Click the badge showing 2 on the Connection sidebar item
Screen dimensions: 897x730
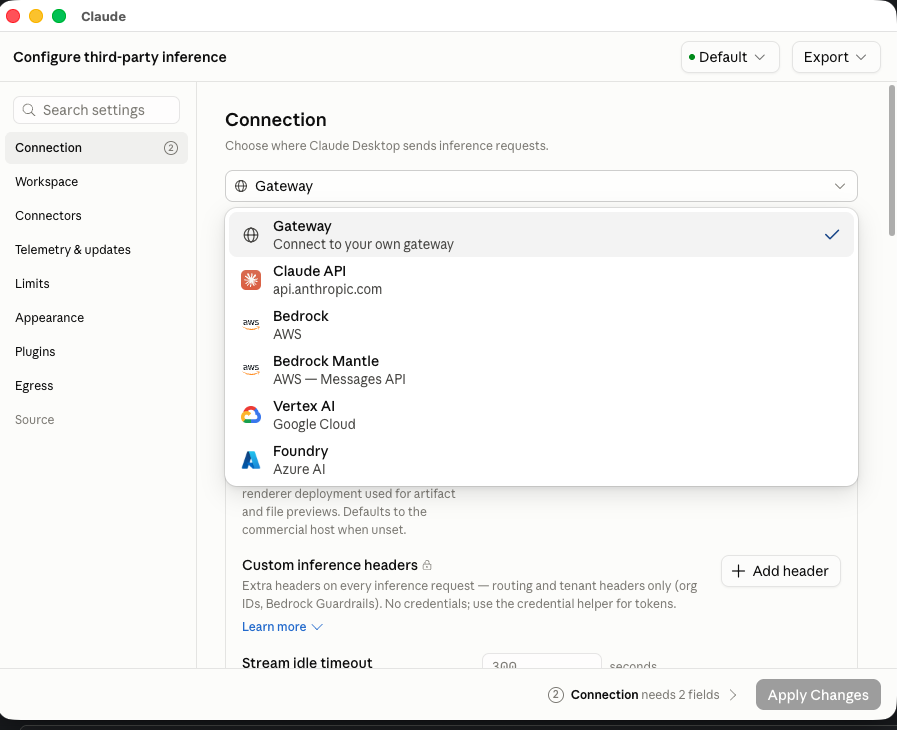click(170, 148)
